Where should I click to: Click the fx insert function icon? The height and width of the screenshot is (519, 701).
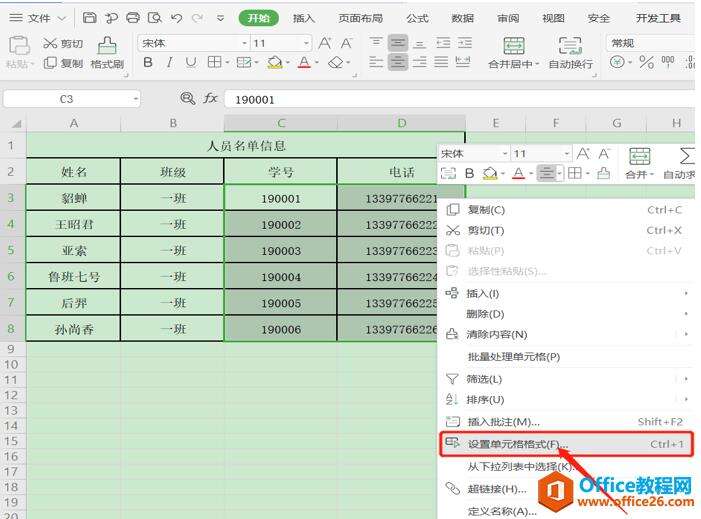coord(211,99)
